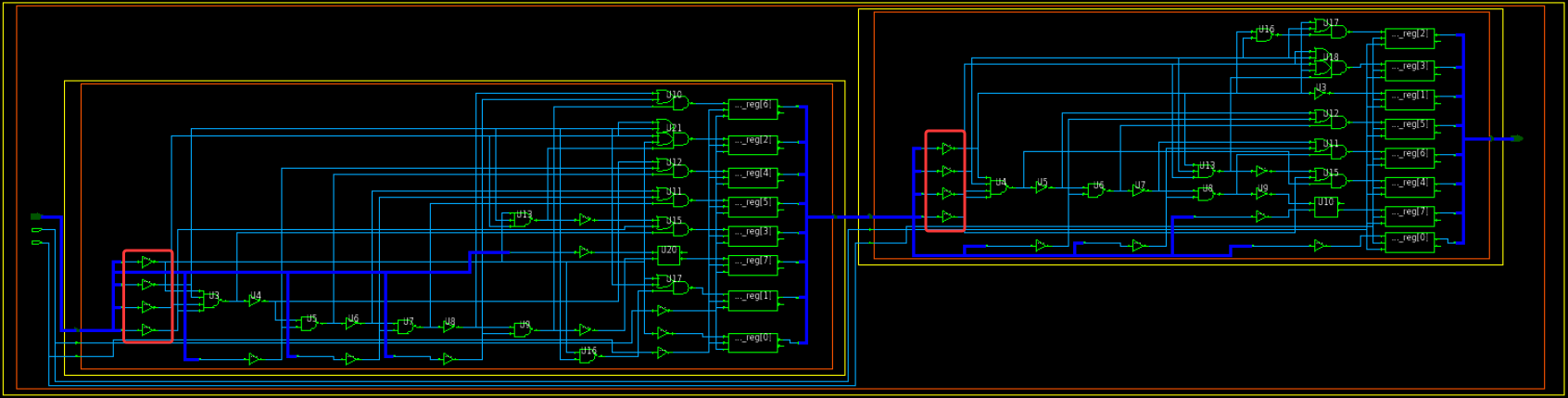Image resolution: width=1568 pixels, height=398 pixels.
Task: Pick register reg[5] in the right module
Action: coord(1410,128)
